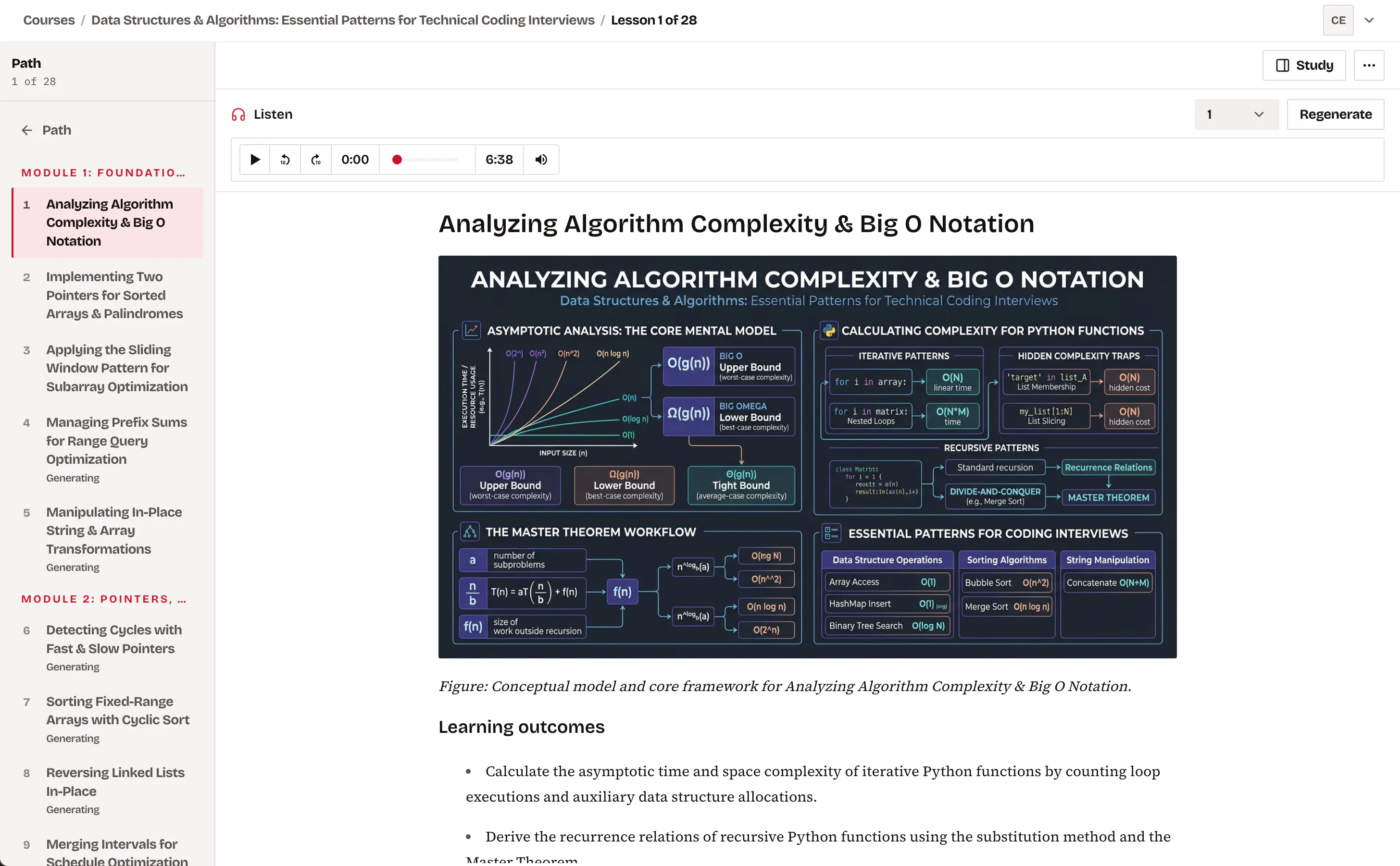Play the lesson audio
This screenshot has width=1400, height=866.
tap(255, 159)
